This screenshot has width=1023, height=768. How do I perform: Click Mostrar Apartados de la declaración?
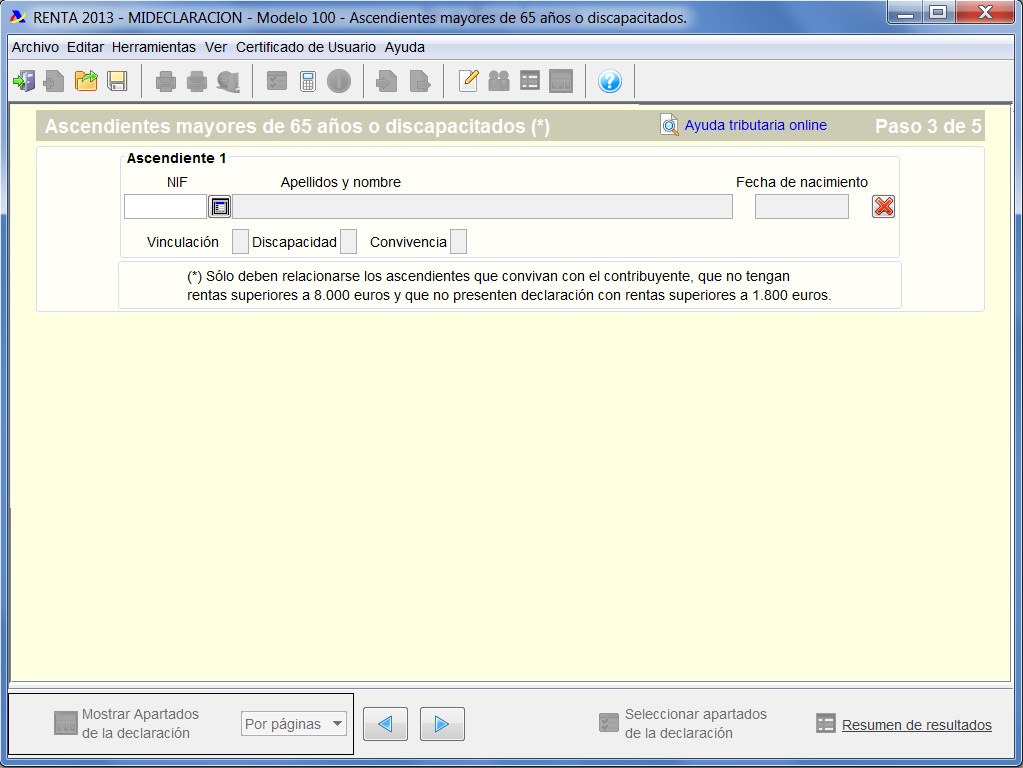pyautogui.click(x=140, y=724)
